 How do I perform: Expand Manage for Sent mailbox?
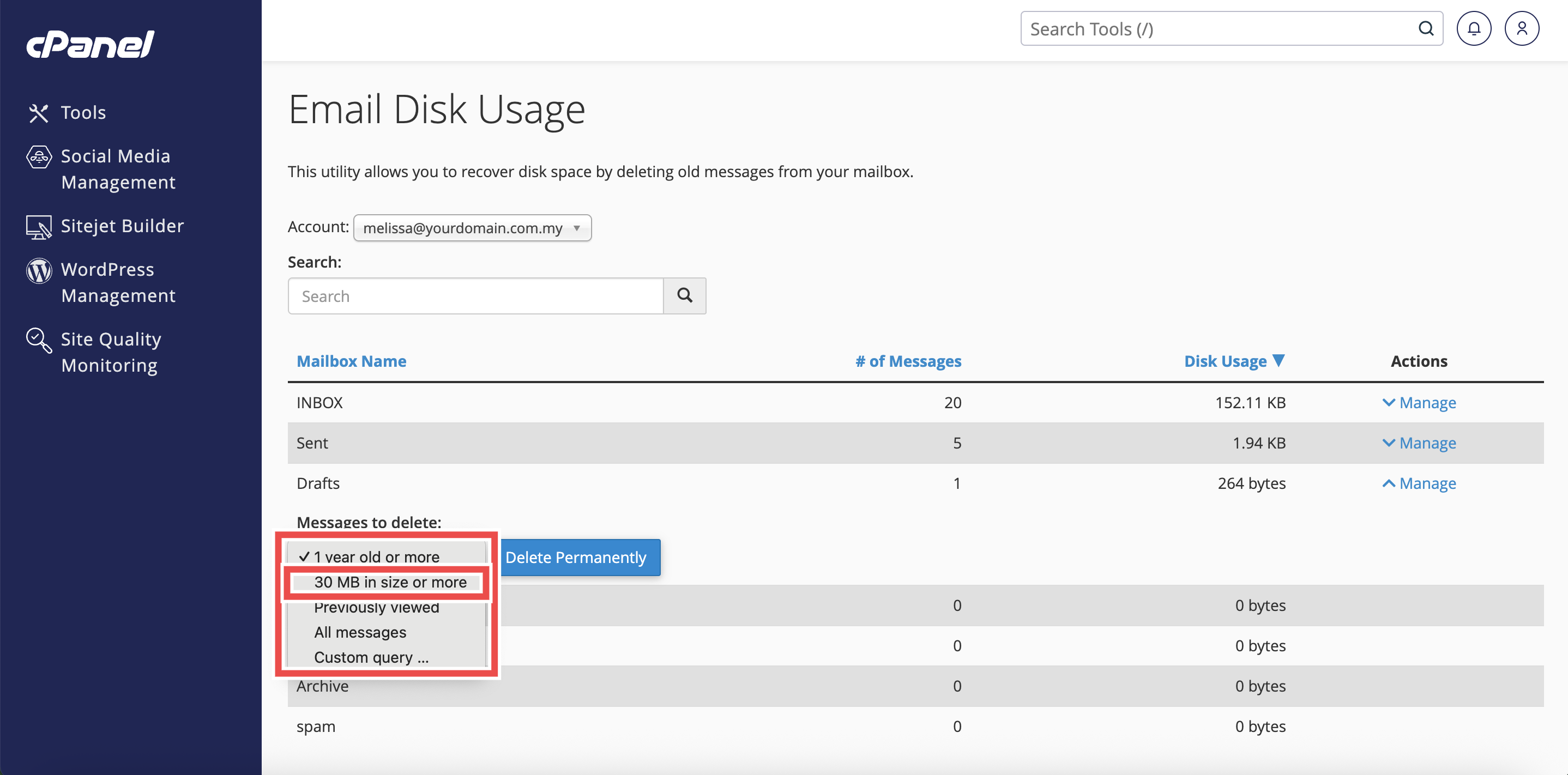pyautogui.click(x=1419, y=443)
